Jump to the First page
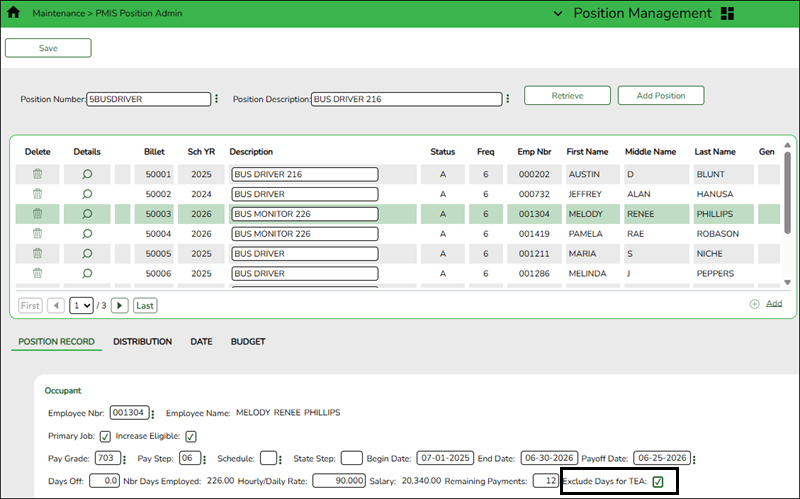Image resolution: width=800 pixels, height=499 pixels. tap(30, 306)
